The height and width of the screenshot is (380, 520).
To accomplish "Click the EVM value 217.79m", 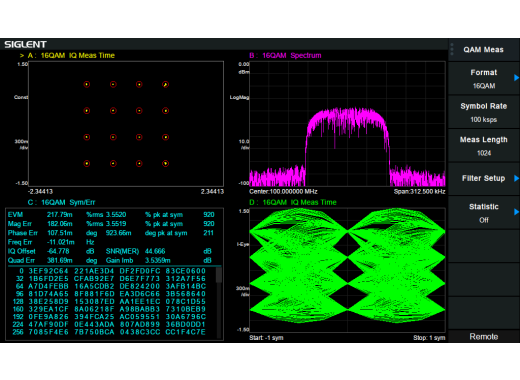I will tap(60, 215).
